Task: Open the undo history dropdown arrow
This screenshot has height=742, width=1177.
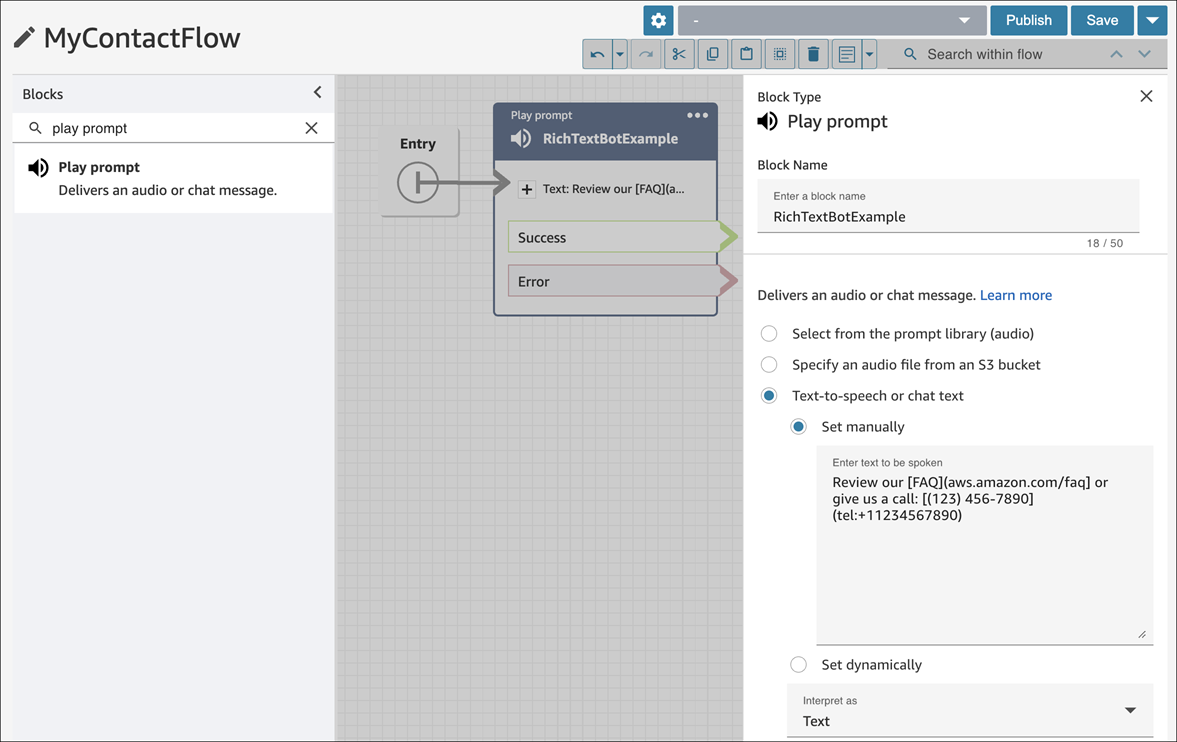Action: pyautogui.click(x=620, y=54)
